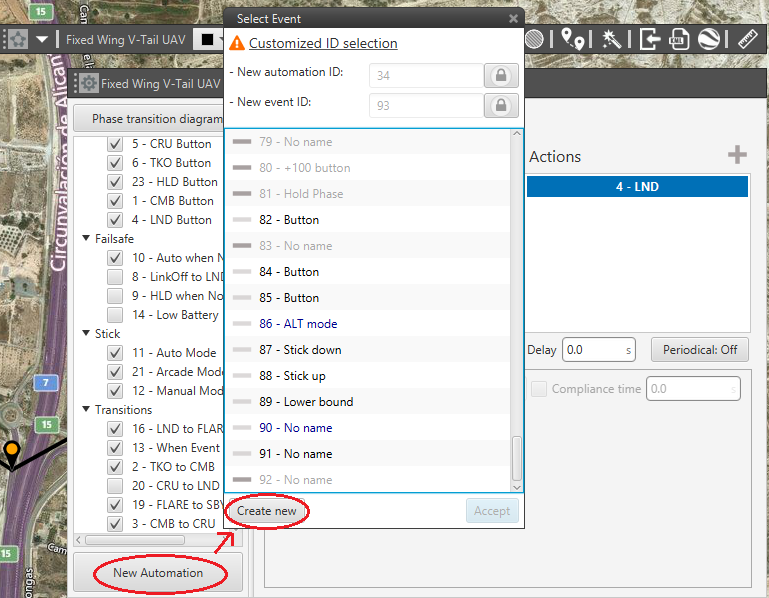Screen dimensions: 769x598
Task: Open Phase transition diagram
Action: point(149,119)
